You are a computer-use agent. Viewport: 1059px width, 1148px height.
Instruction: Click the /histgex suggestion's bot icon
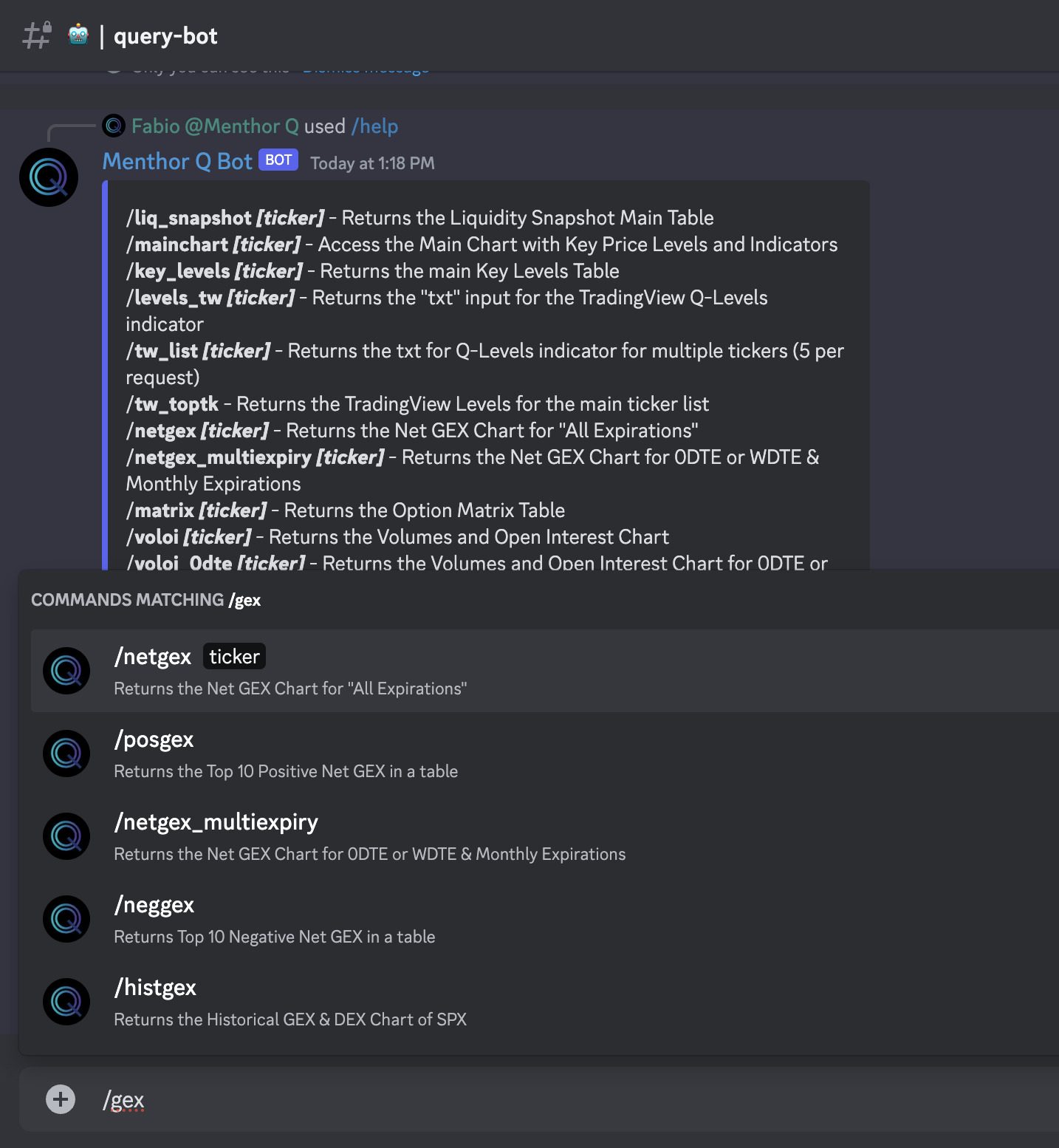point(66,1002)
